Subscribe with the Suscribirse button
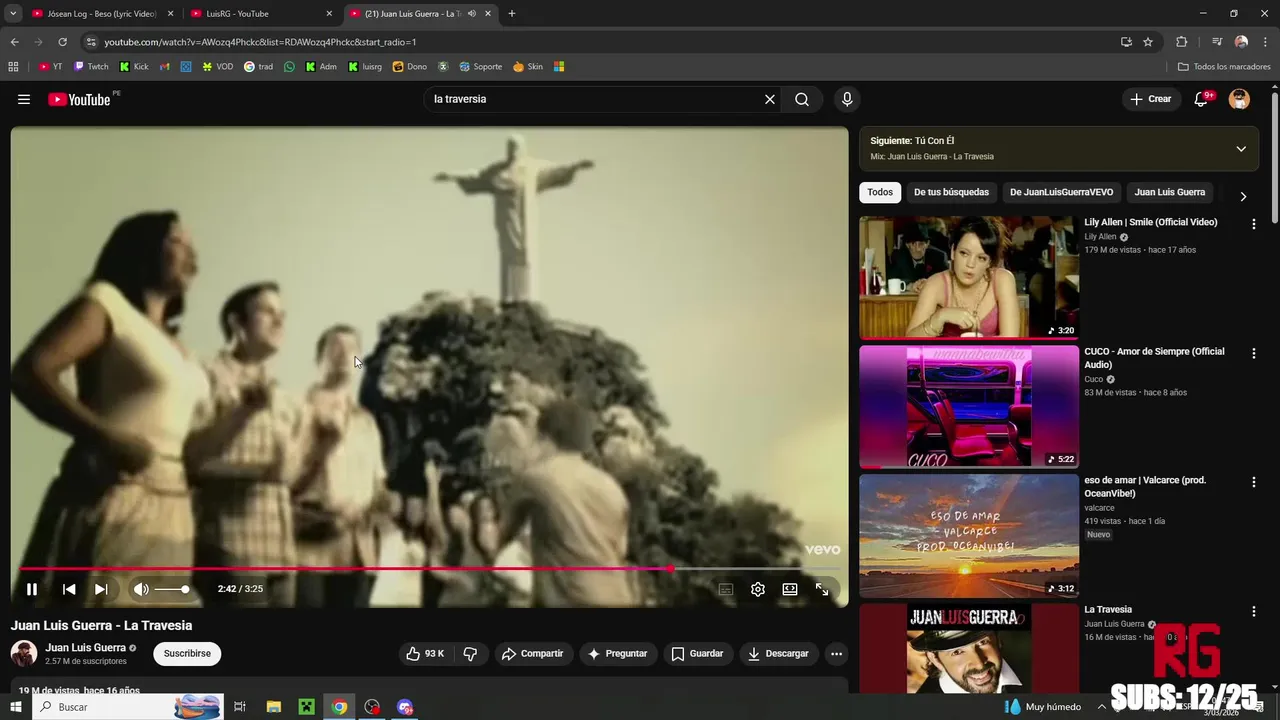Image resolution: width=1280 pixels, height=720 pixels. (187, 654)
